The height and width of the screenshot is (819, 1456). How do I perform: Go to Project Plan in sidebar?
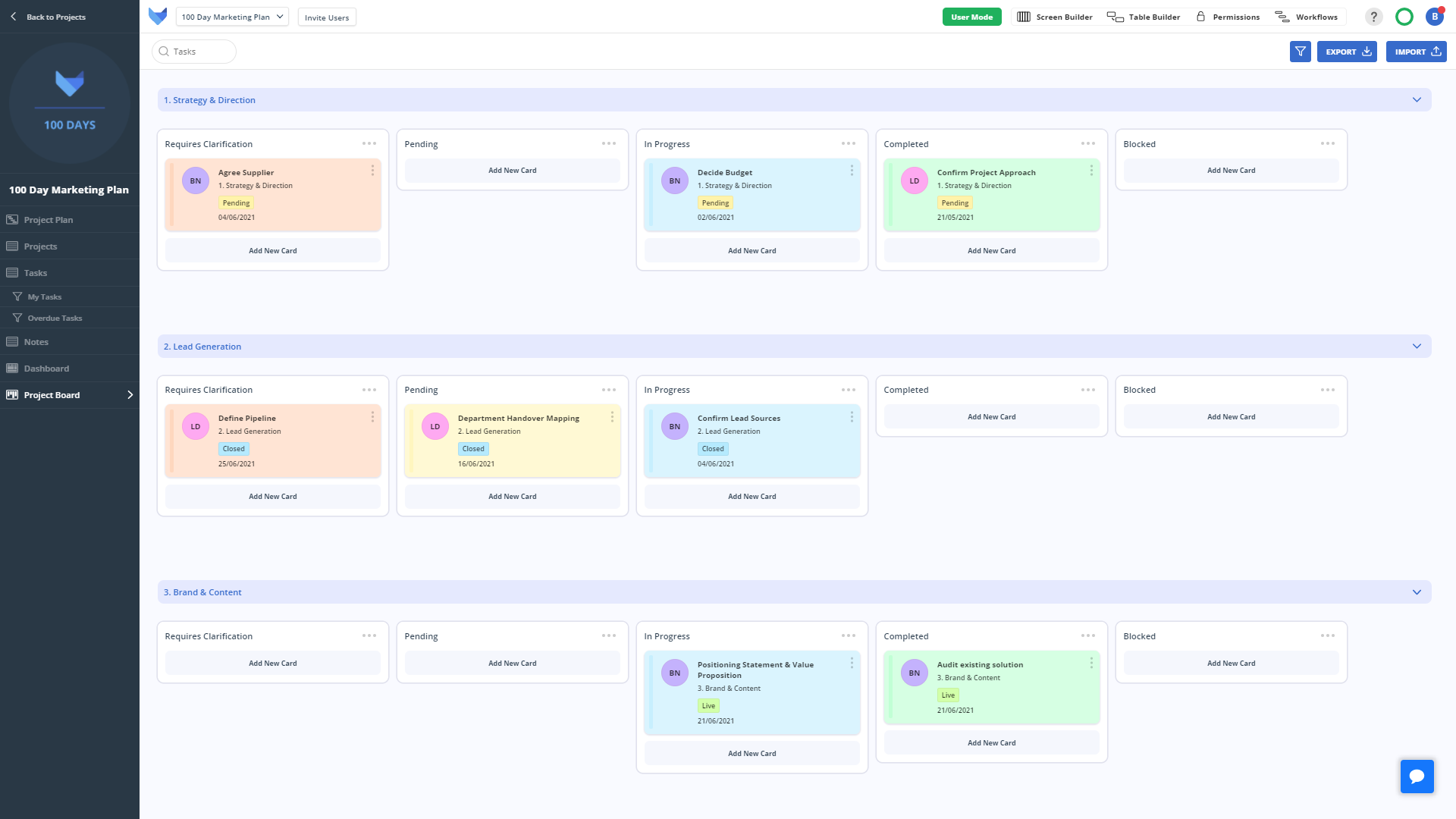pos(48,220)
